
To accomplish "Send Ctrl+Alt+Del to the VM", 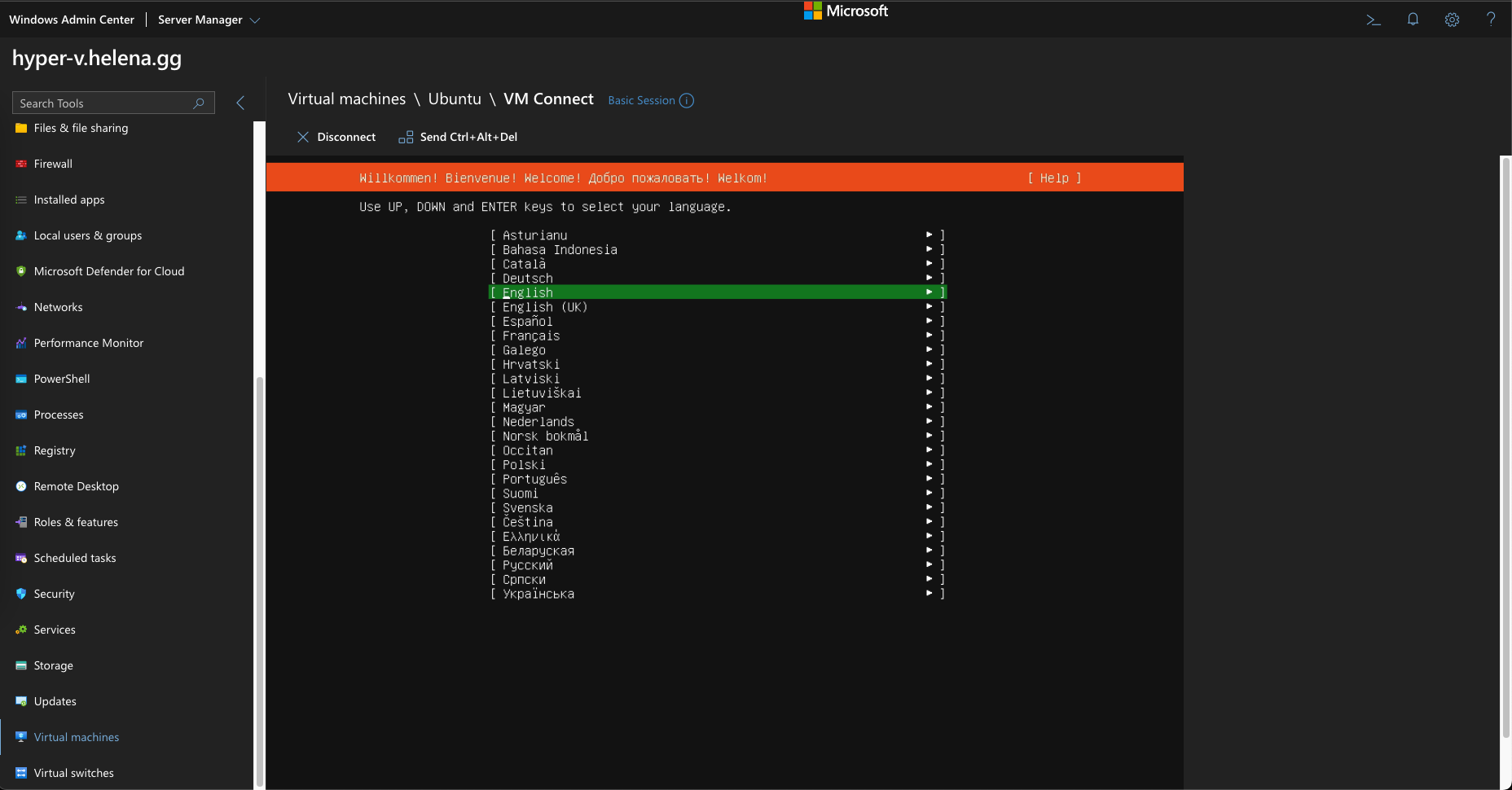I will pos(458,137).
